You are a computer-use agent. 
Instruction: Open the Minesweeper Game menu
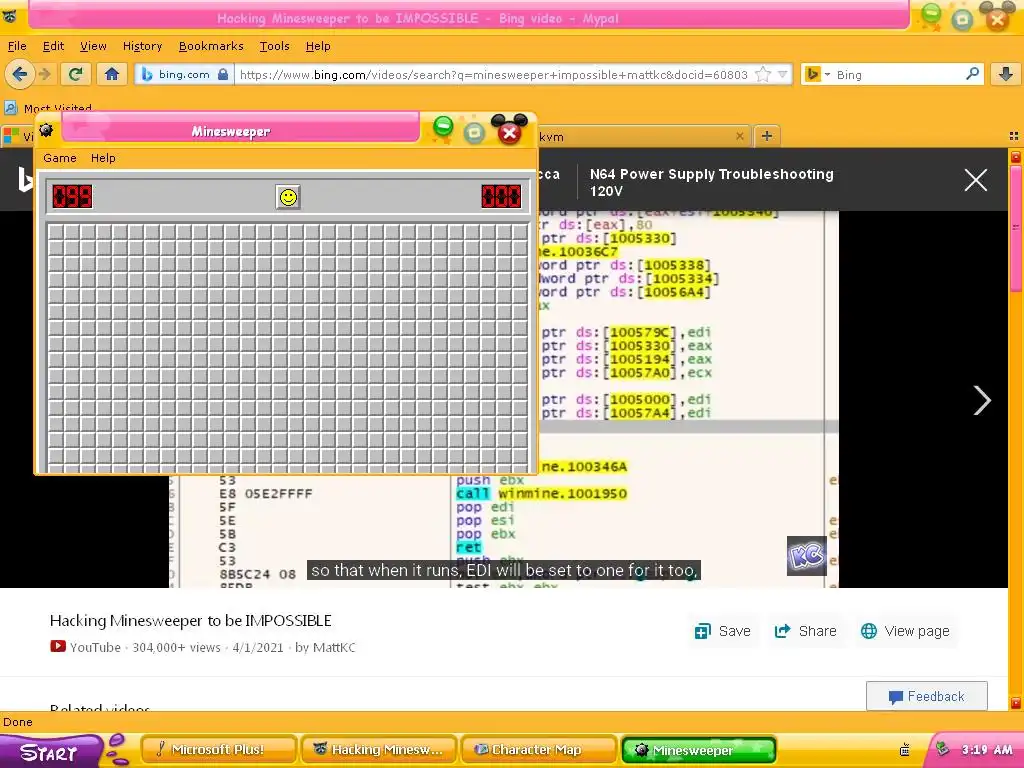point(60,158)
